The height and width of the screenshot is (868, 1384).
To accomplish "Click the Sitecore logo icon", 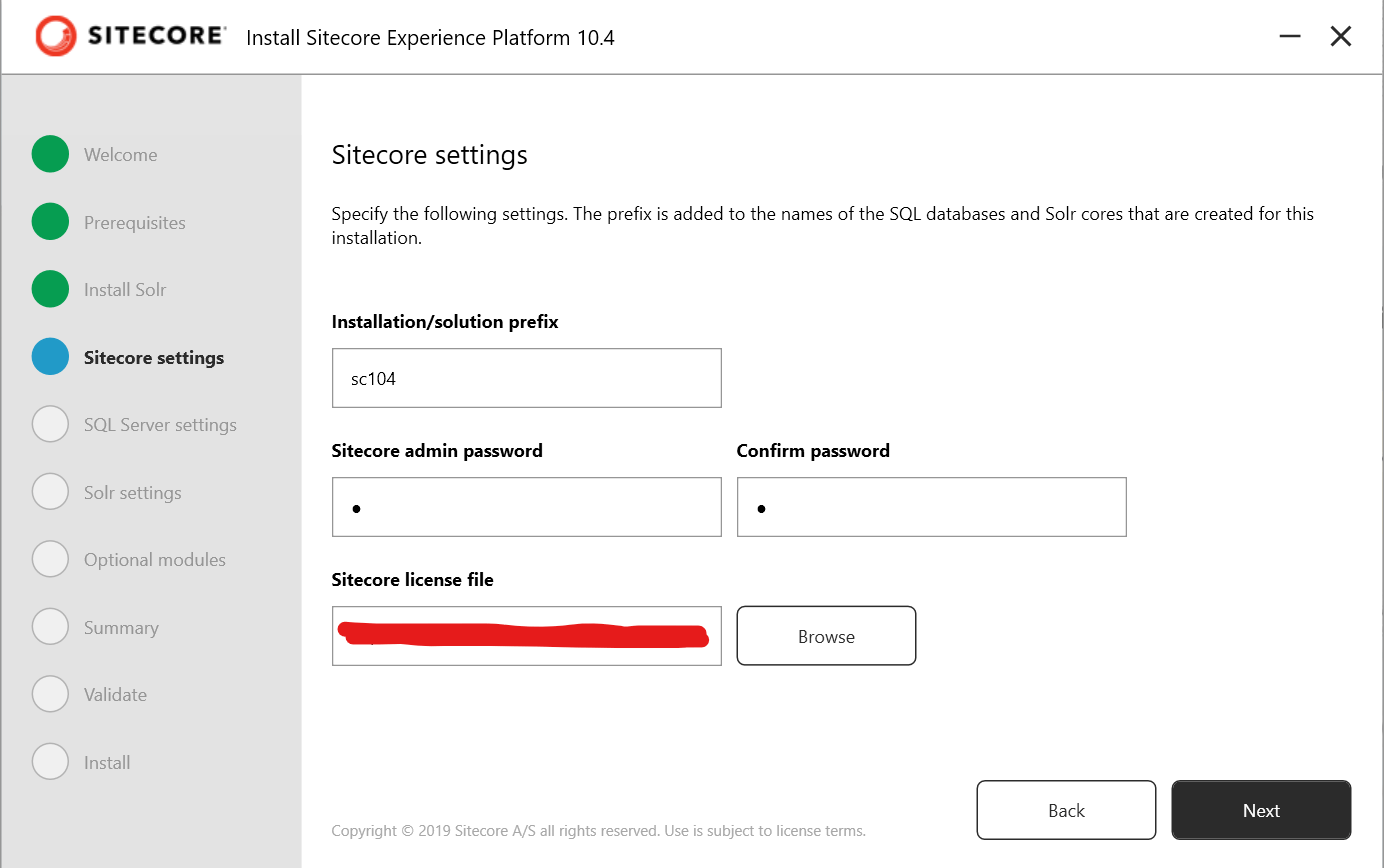I will click(55, 37).
